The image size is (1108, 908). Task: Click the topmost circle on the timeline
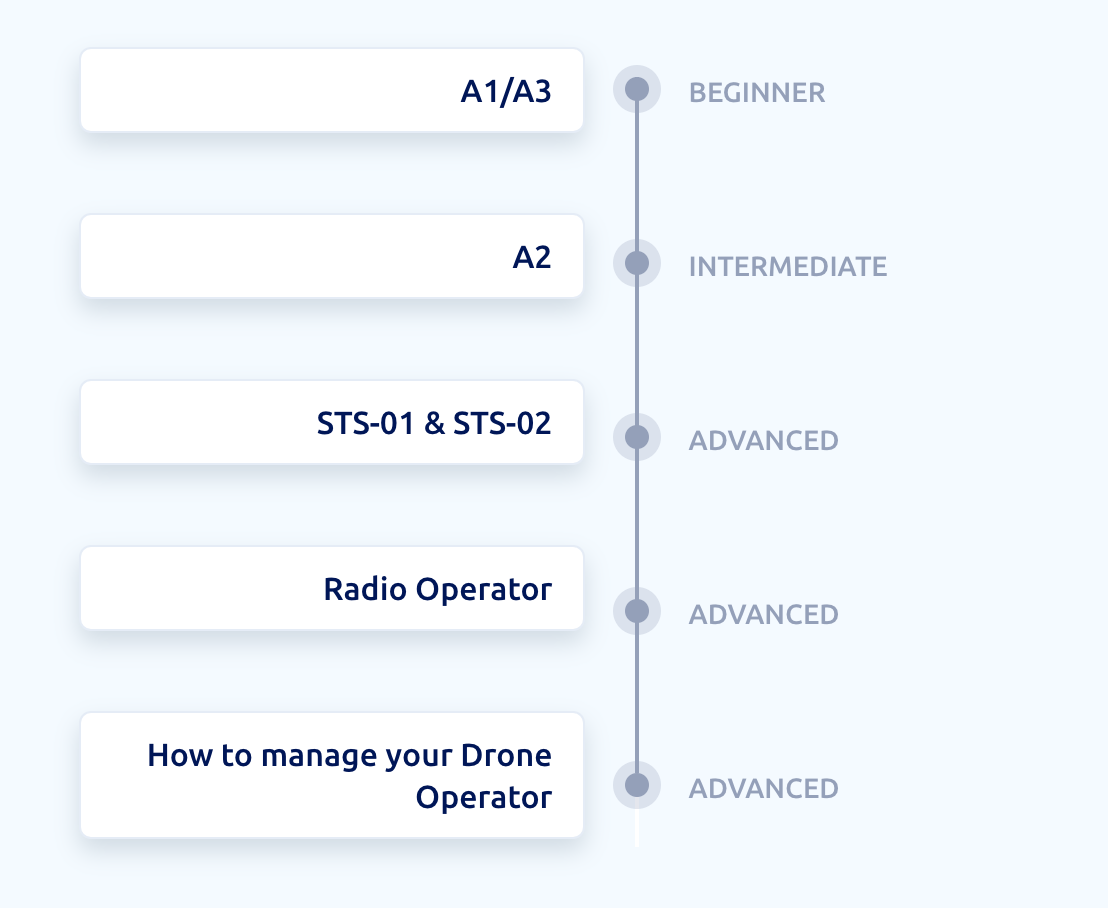click(x=636, y=89)
